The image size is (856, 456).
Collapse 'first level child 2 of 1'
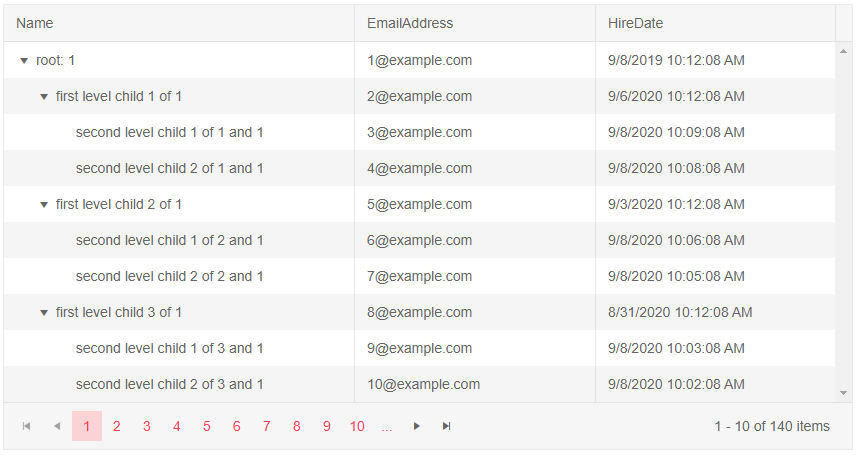(44, 205)
